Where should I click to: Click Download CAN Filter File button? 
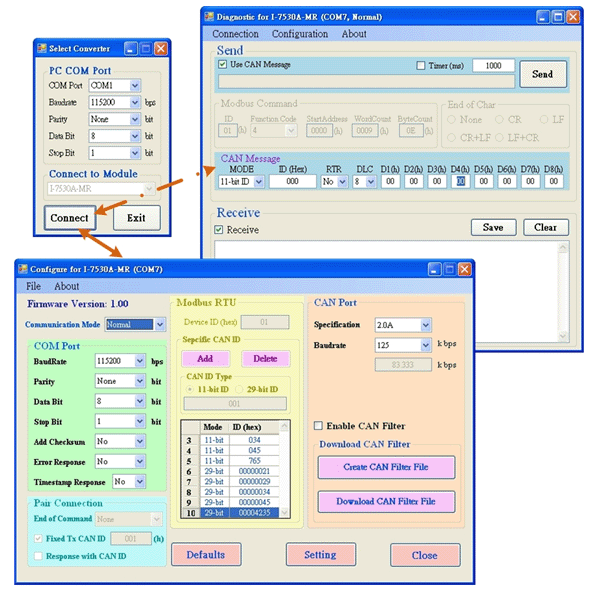coord(386,501)
